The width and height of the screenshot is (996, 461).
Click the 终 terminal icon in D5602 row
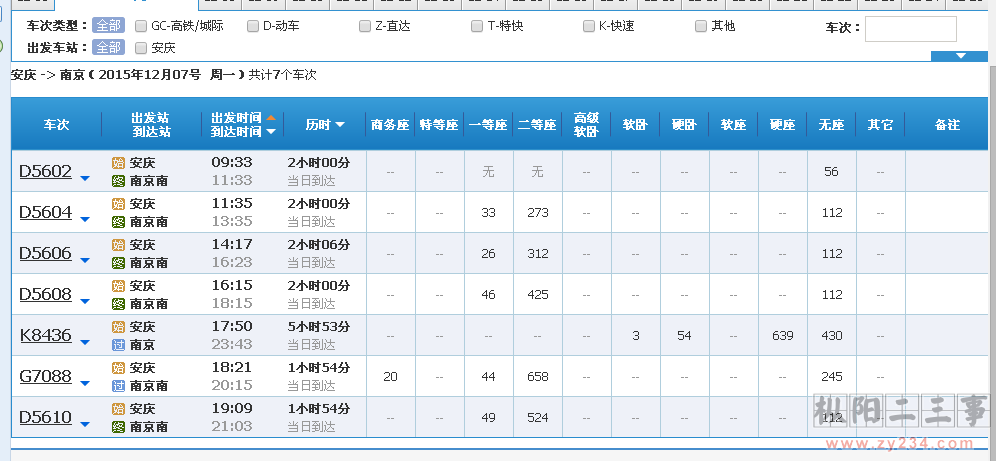click(118, 180)
